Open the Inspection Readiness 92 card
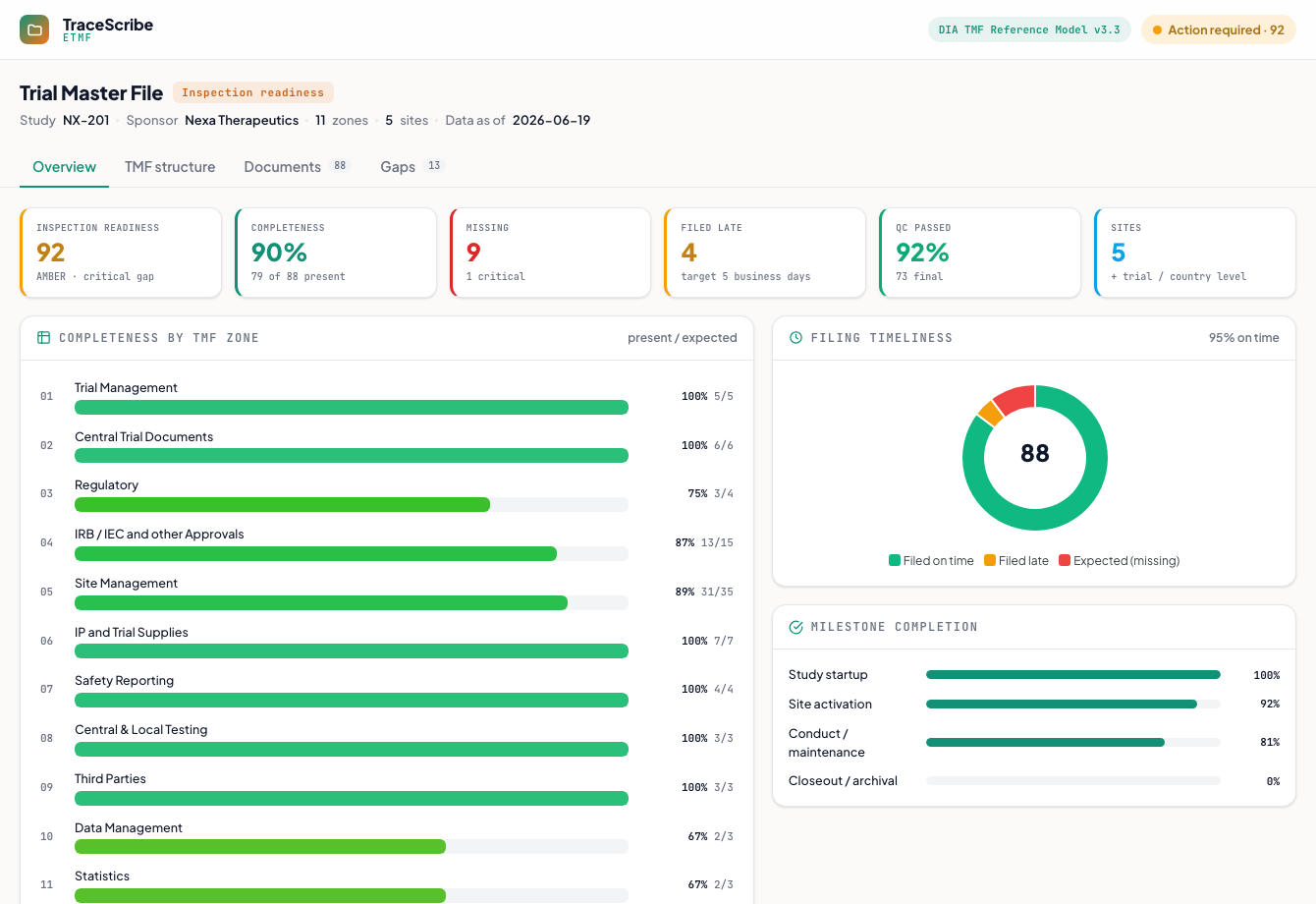This screenshot has width=1316, height=904. click(x=121, y=253)
